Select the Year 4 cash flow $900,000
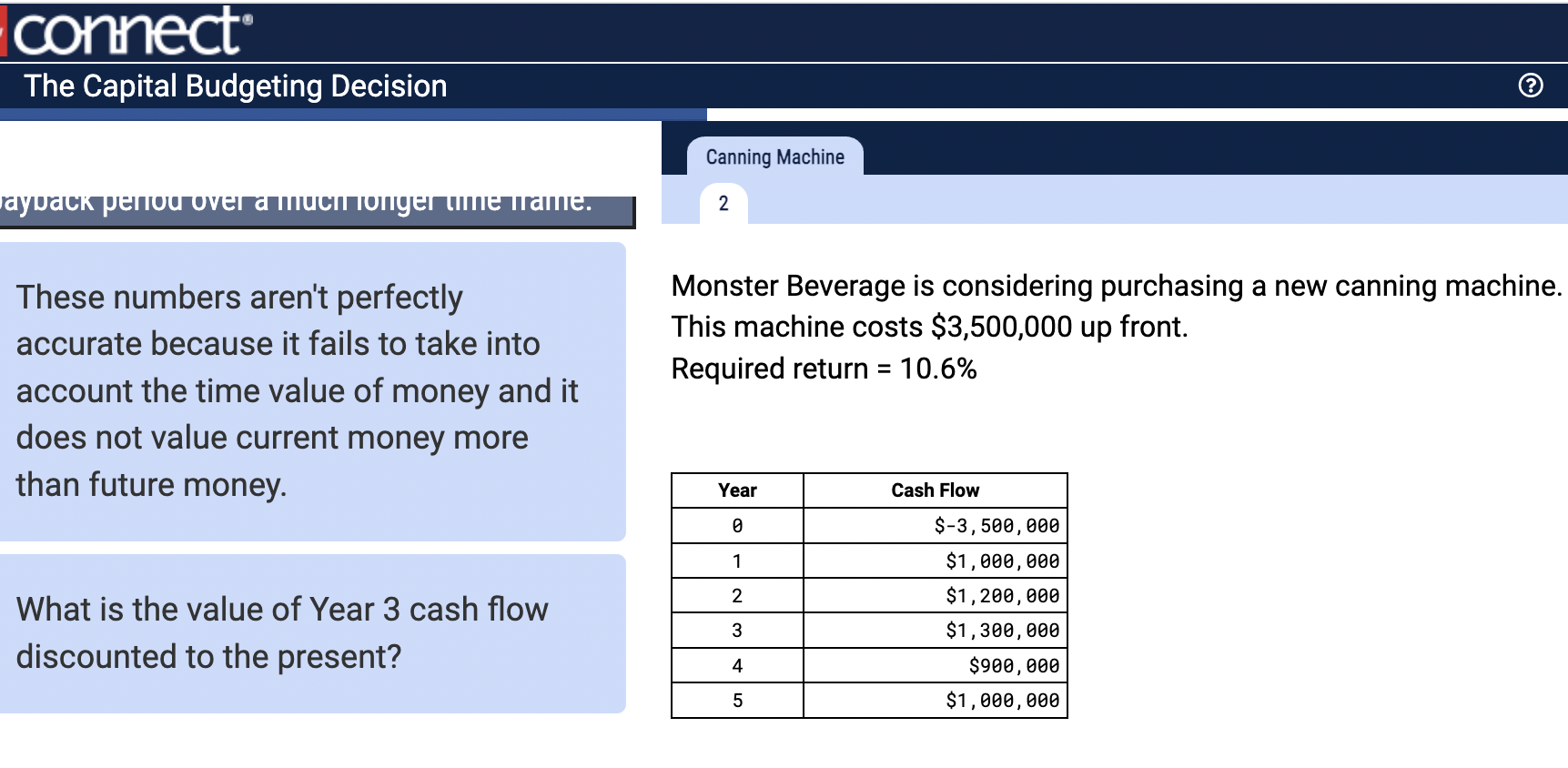The image size is (1568, 768). [936, 666]
